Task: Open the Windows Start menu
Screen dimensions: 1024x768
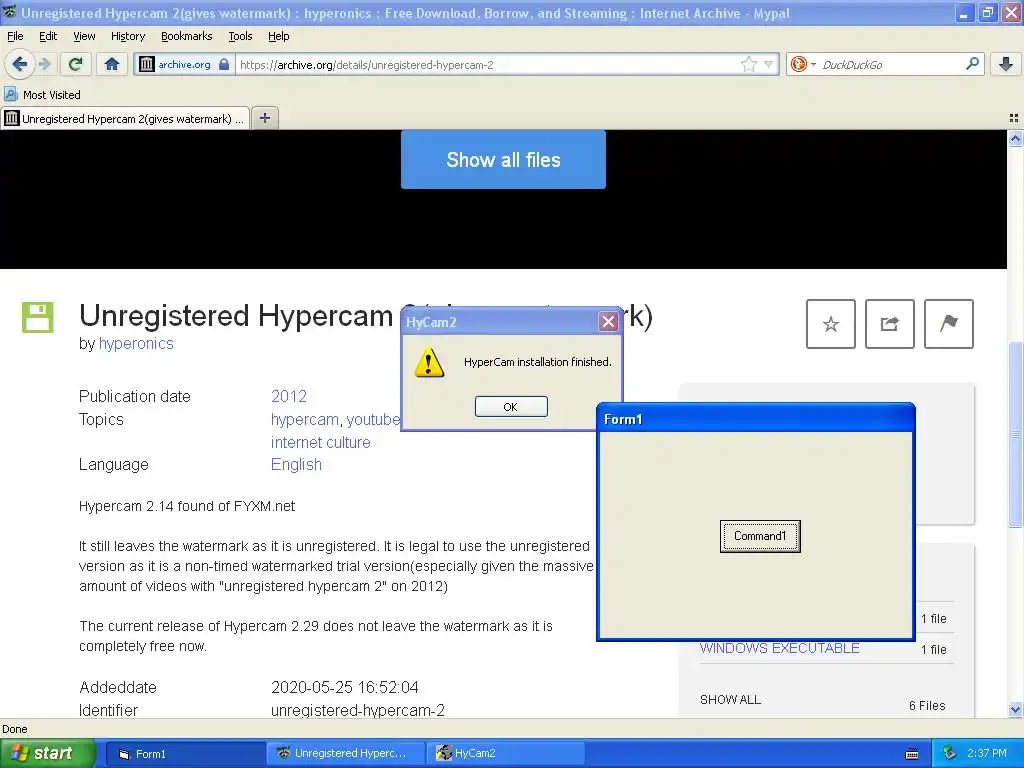Action: [46, 753]
